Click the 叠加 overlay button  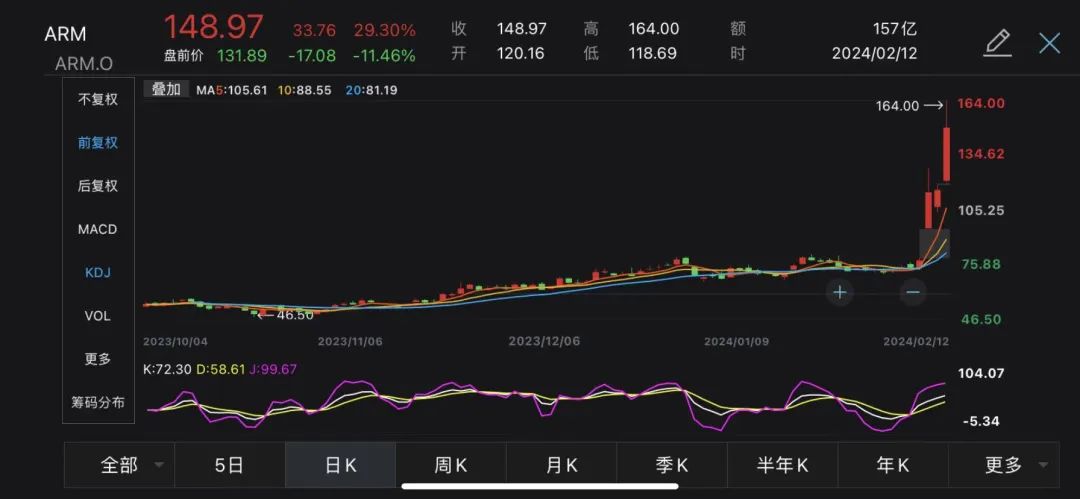click(x=166, y=89)
